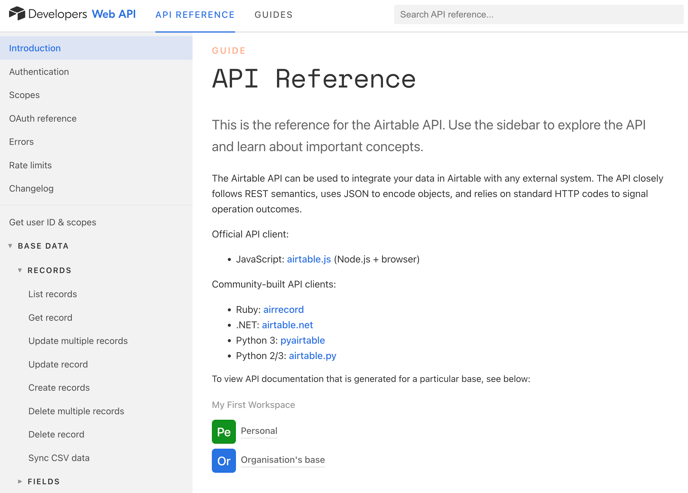Open the green Personal base icon
Image resolution: width=688 pixels, height=493 pixels.
pyautogui.click(x=224, y=432)
